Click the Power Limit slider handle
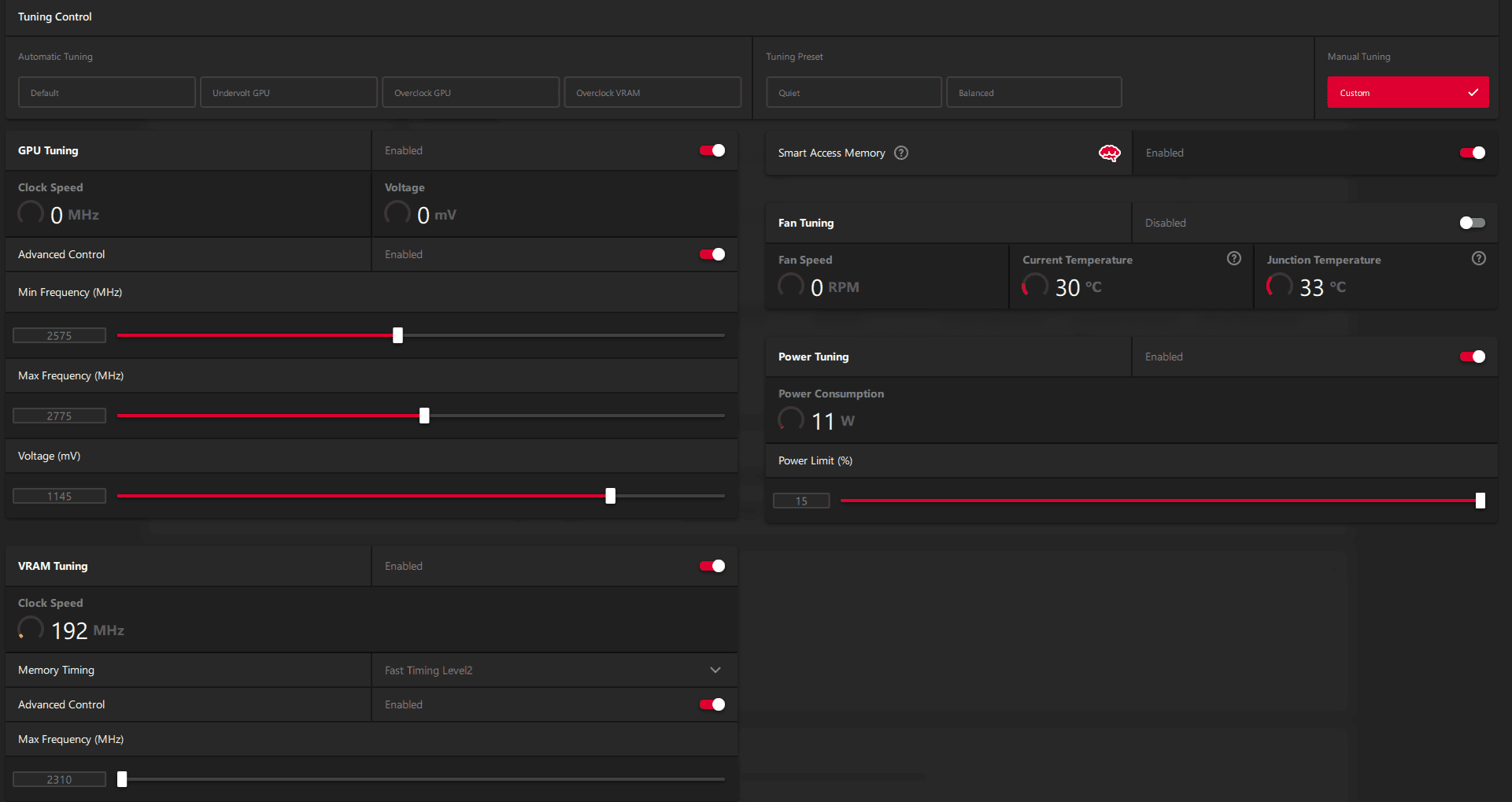Viewport: 1512px width, 802px height. [1481, 501]
